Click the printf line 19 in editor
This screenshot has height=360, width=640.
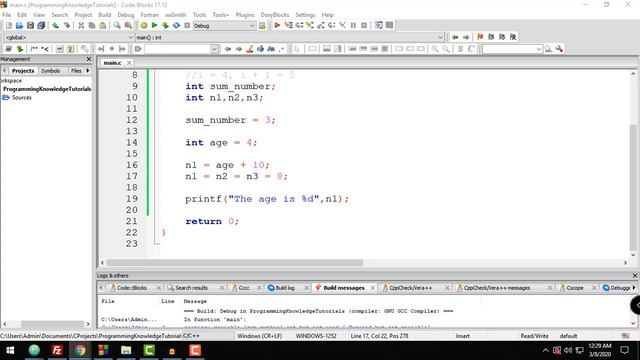click(x=267, y=199)
